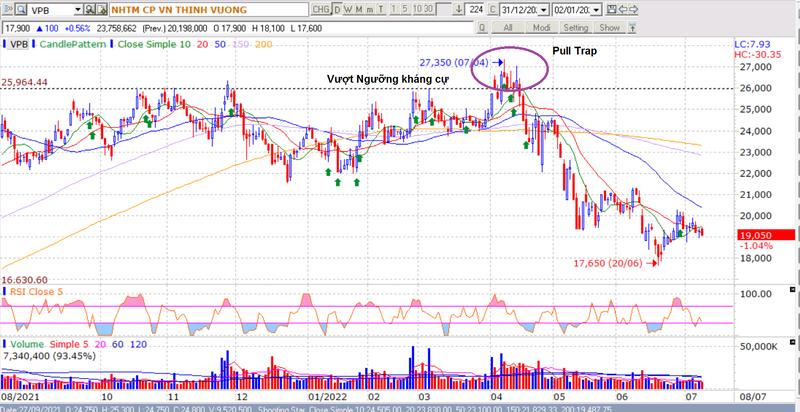Click the Volume Simple 5 legend value
The height and width of the screenshot is (412, 800).
point(70,345)
